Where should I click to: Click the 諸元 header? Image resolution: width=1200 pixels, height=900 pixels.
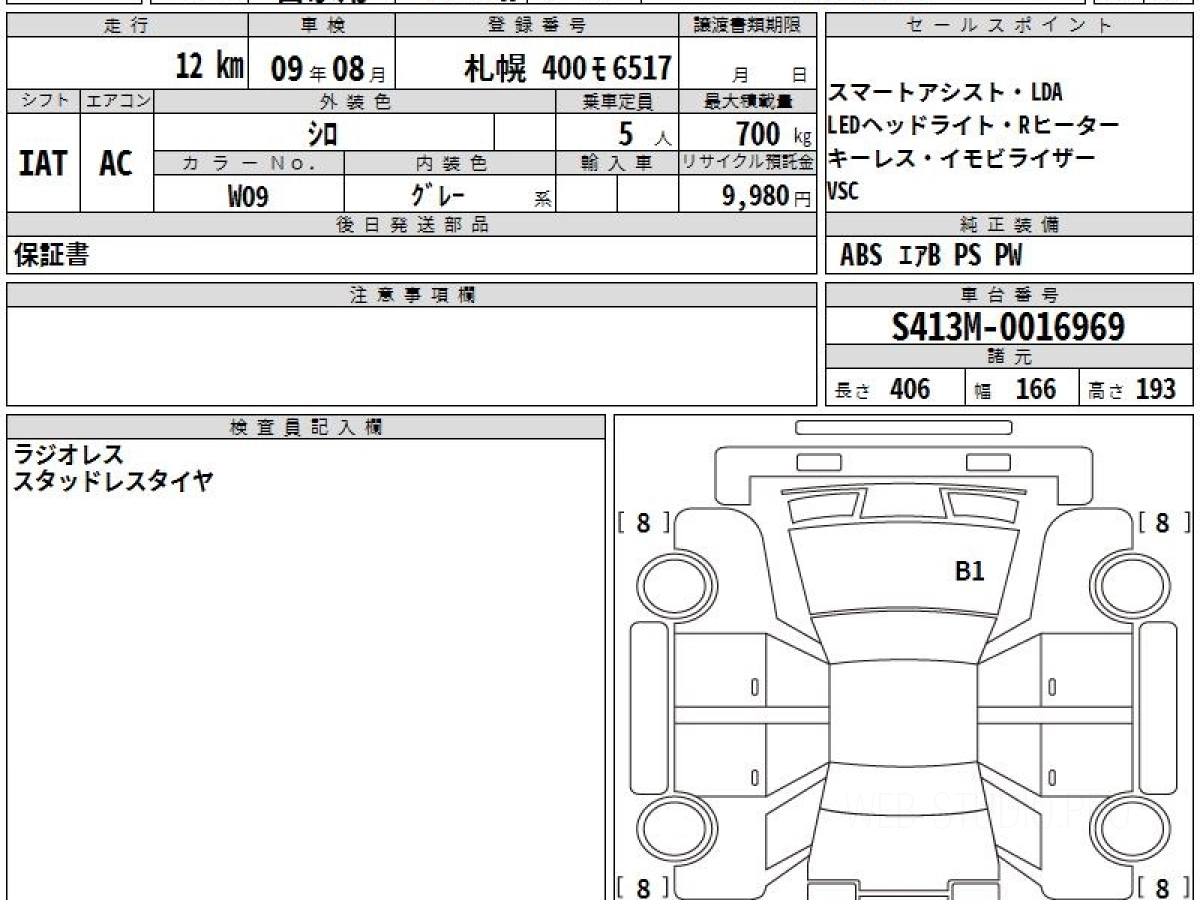1009,357
